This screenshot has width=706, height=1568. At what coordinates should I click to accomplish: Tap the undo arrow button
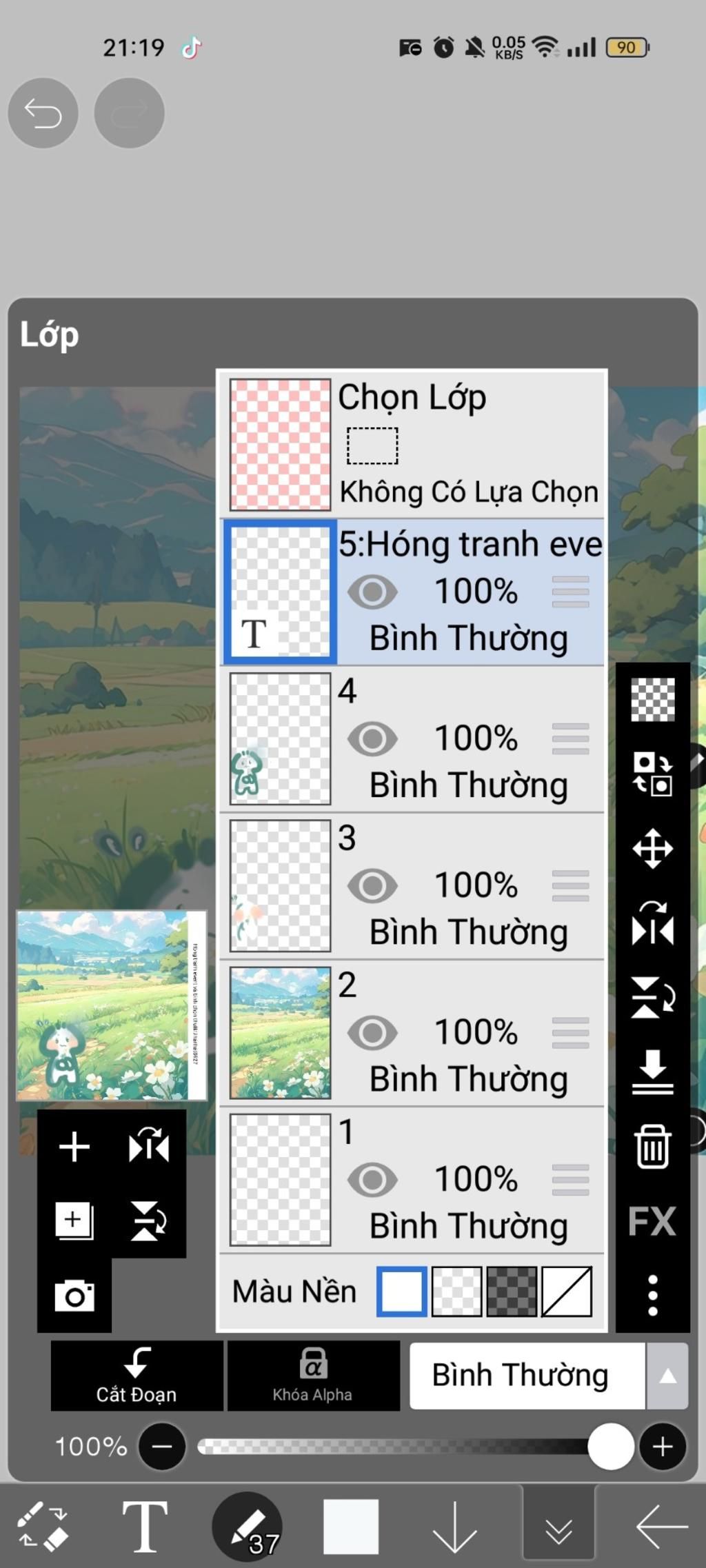click(43, 113)
